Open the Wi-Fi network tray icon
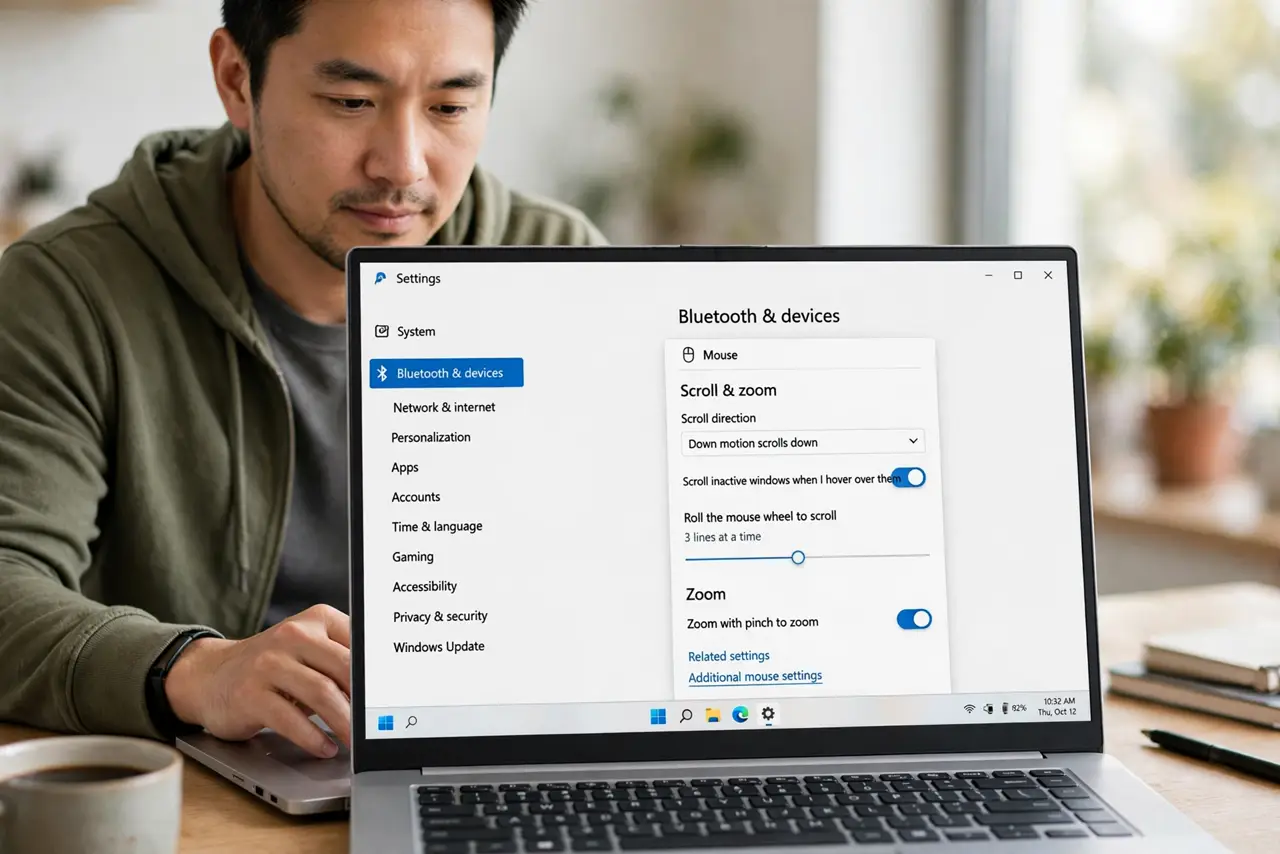 (969, 708)
